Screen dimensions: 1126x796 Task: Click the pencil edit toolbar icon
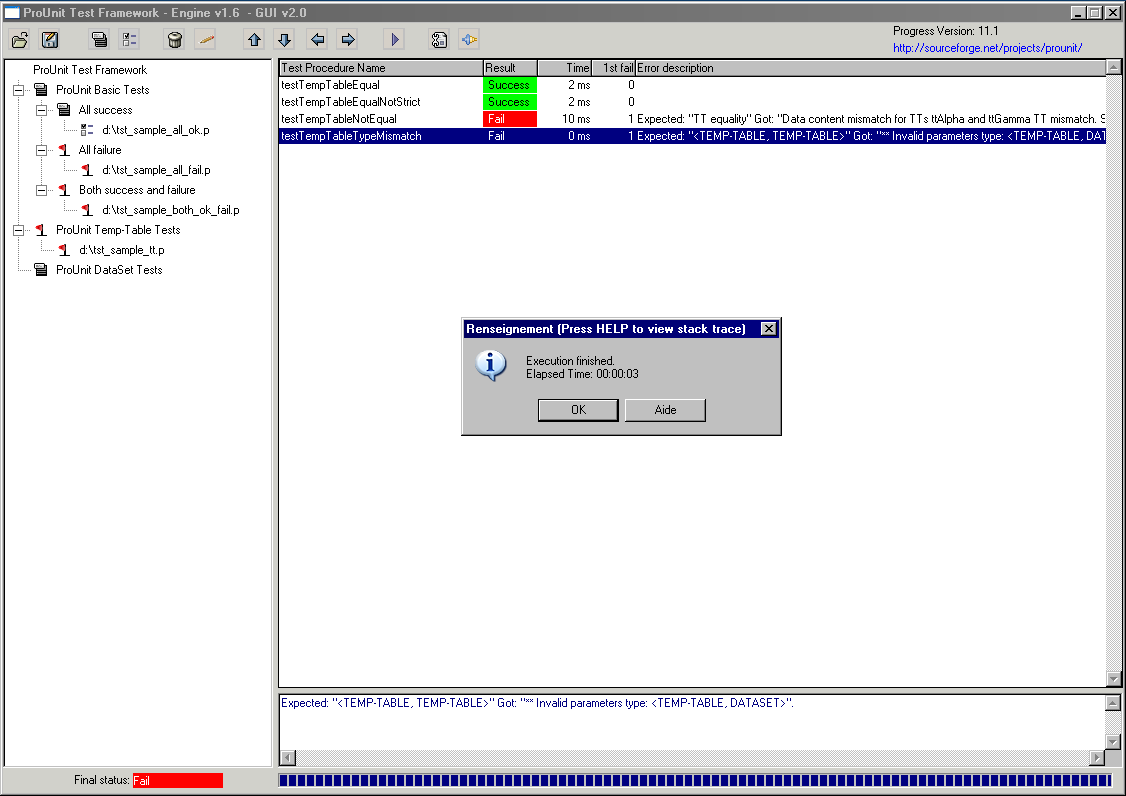205,40
